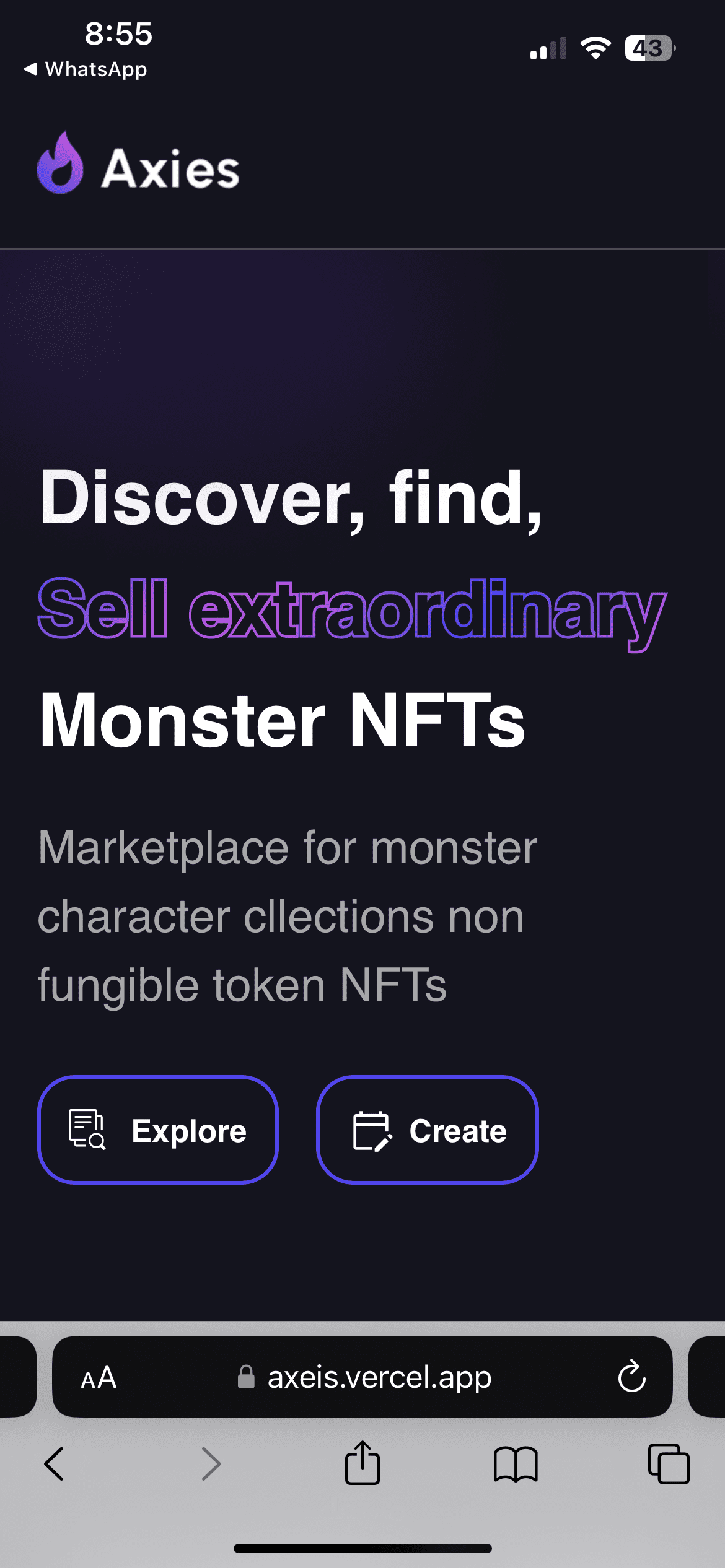Open the Safari share sheet icon
The height and width of the screenshot is (1568, 725).
pyautogui.click(x=362, y=1462)
